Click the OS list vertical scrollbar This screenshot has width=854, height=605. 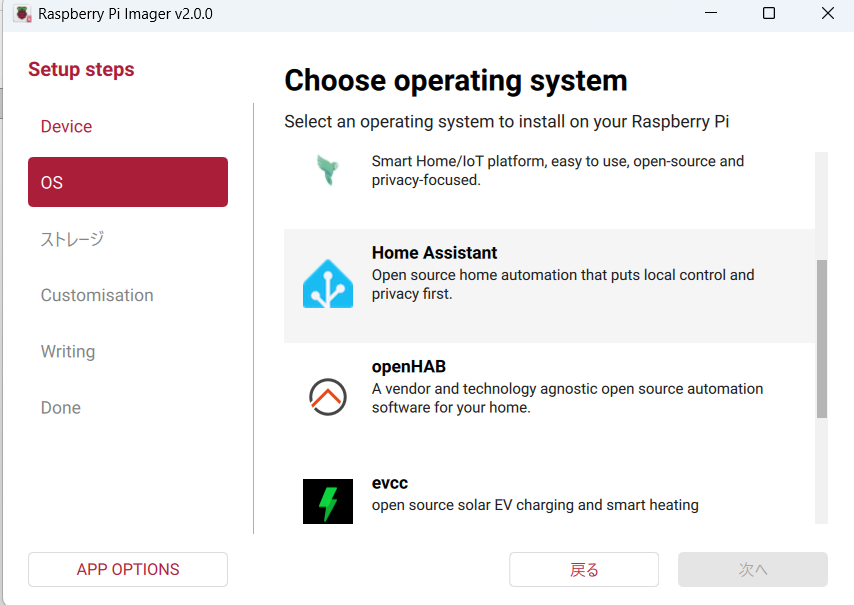pos(822,339)
